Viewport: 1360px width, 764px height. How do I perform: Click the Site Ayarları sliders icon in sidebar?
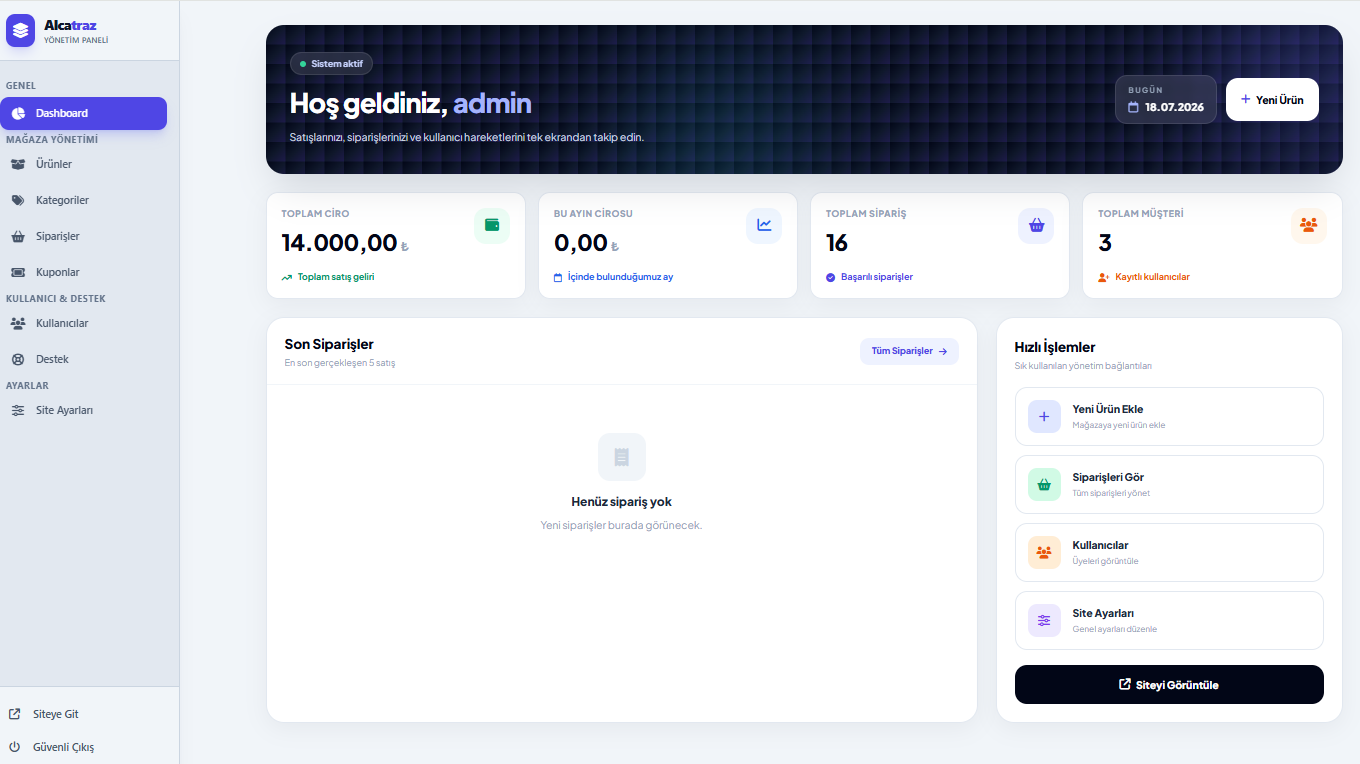17,410
